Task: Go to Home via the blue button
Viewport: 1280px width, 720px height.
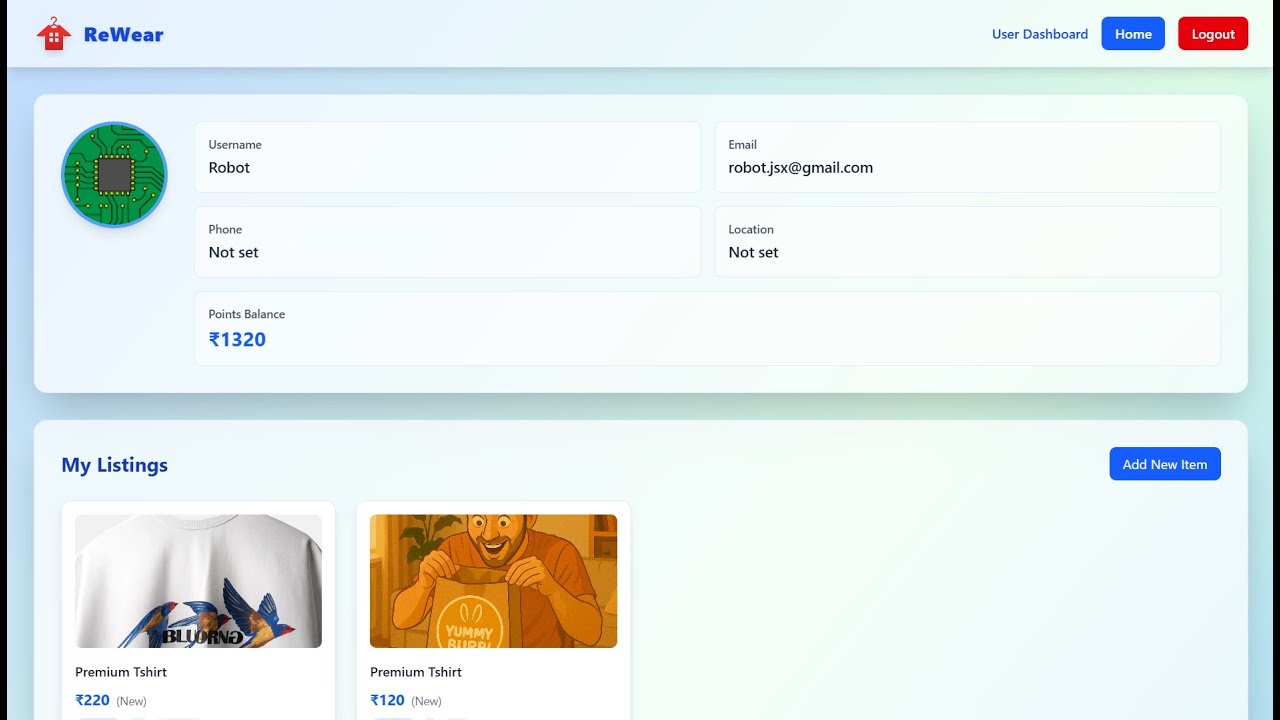Action: point(1133,34)
